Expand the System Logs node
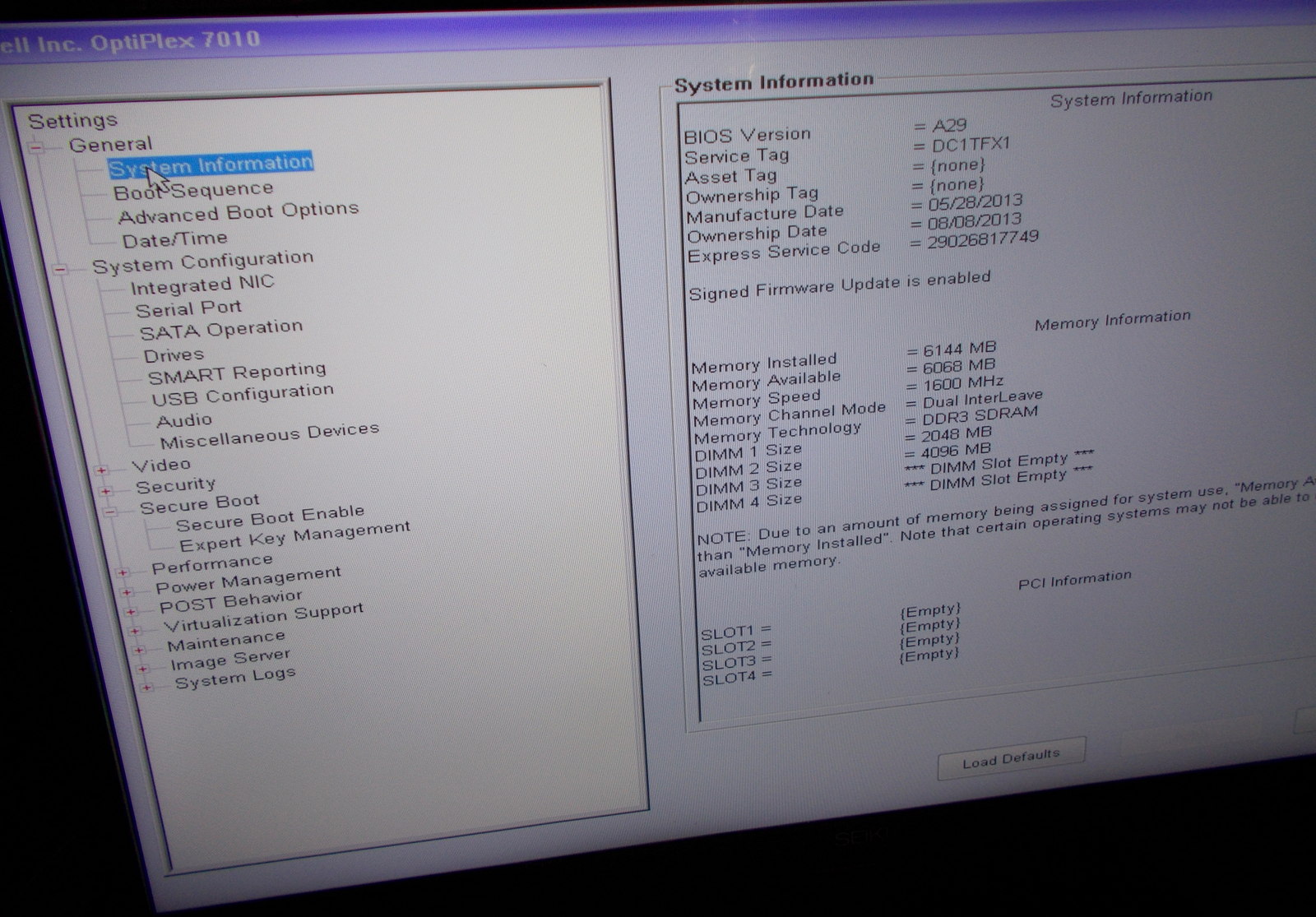 pyautogui.click(x=146, y=688)
